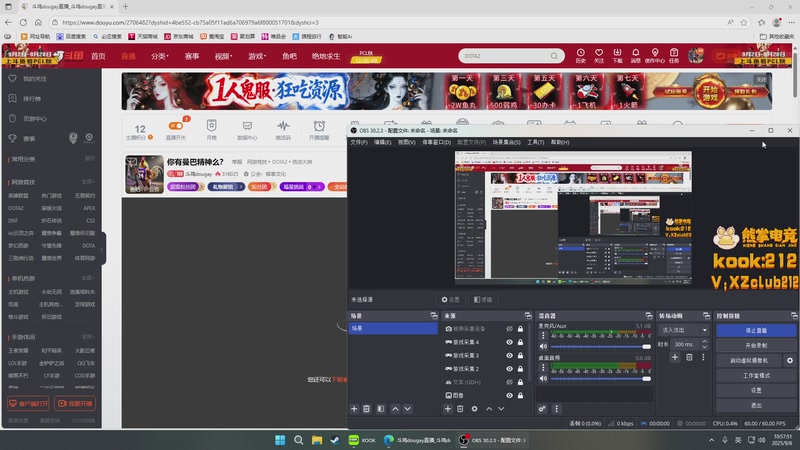
Task: Open 数据中心 icon in streamer toolbar
Action: click(247, 130)
